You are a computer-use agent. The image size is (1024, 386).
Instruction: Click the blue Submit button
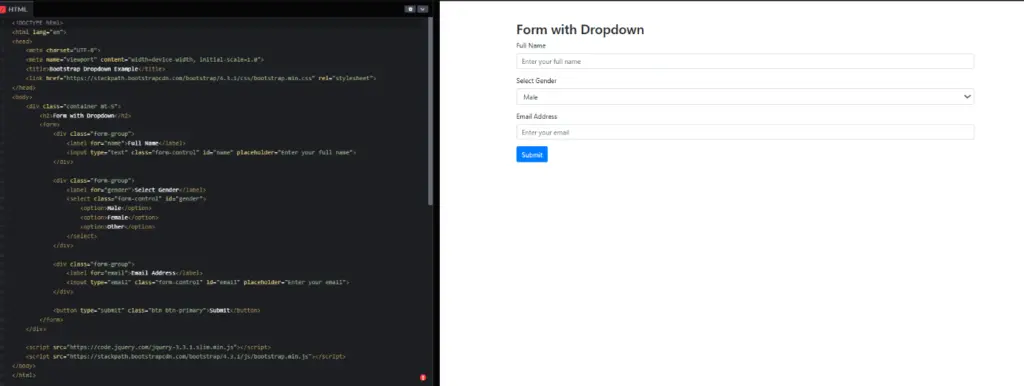pyautogui.click(x=532, y=155)
